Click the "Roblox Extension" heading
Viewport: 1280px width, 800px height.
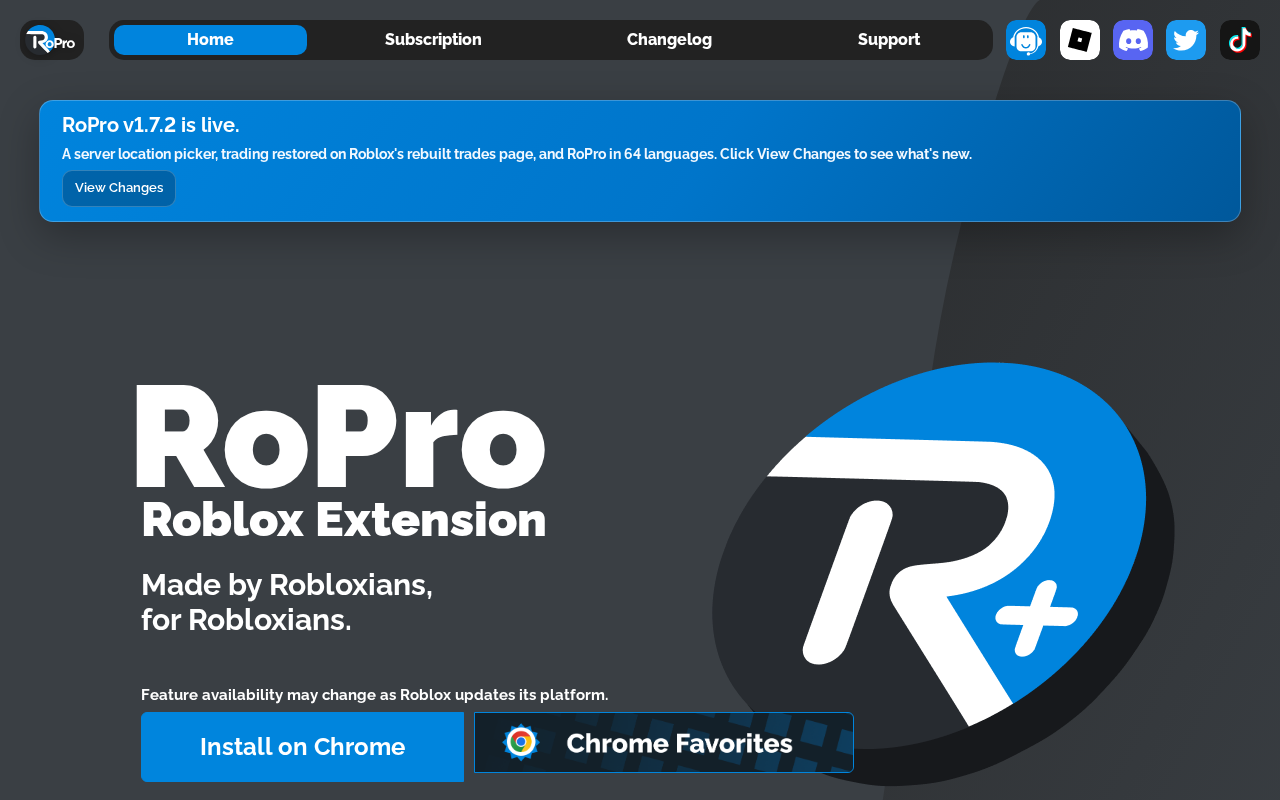coord(344,520)
